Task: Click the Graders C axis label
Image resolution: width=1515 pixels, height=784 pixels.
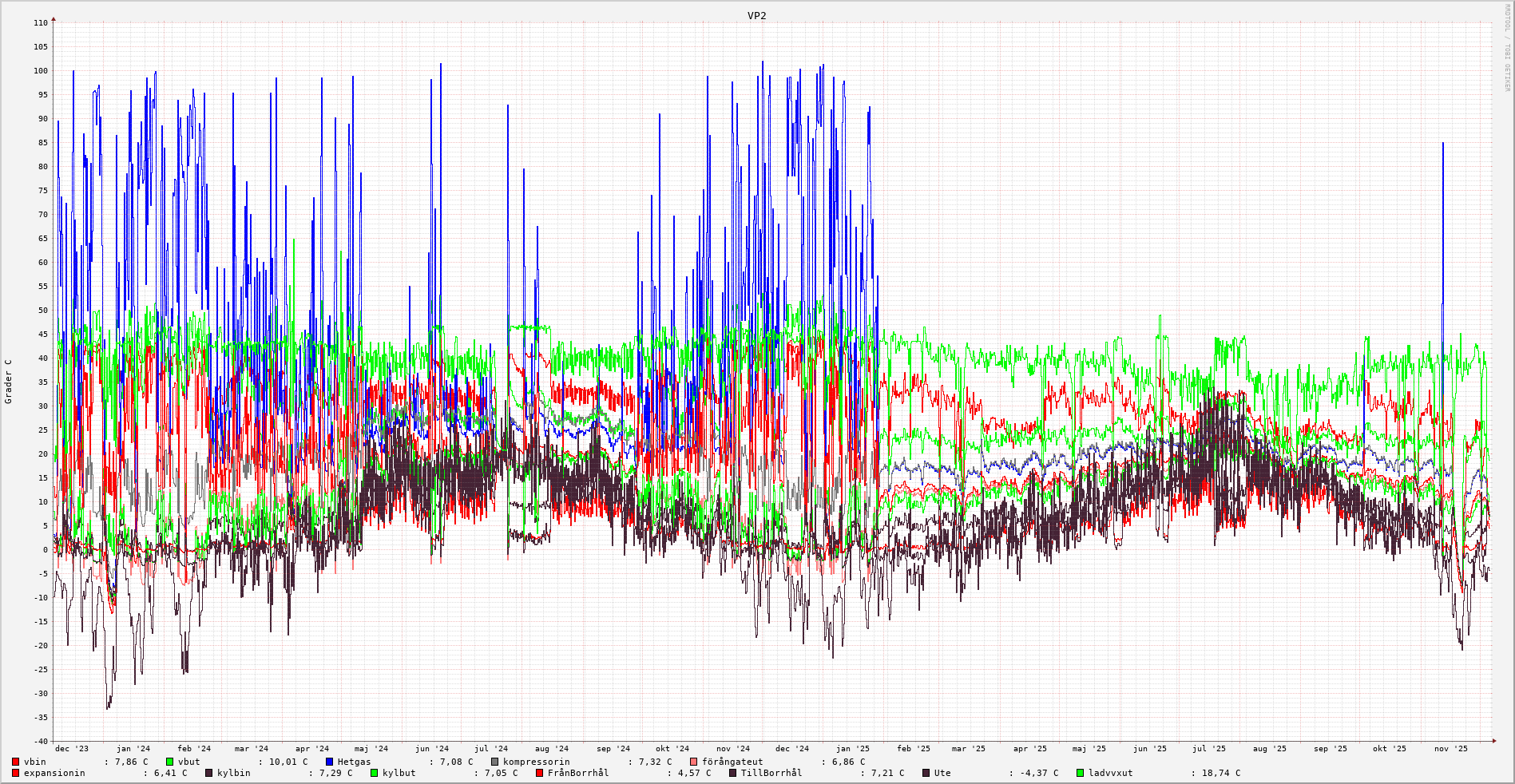Action: [9, 381]
